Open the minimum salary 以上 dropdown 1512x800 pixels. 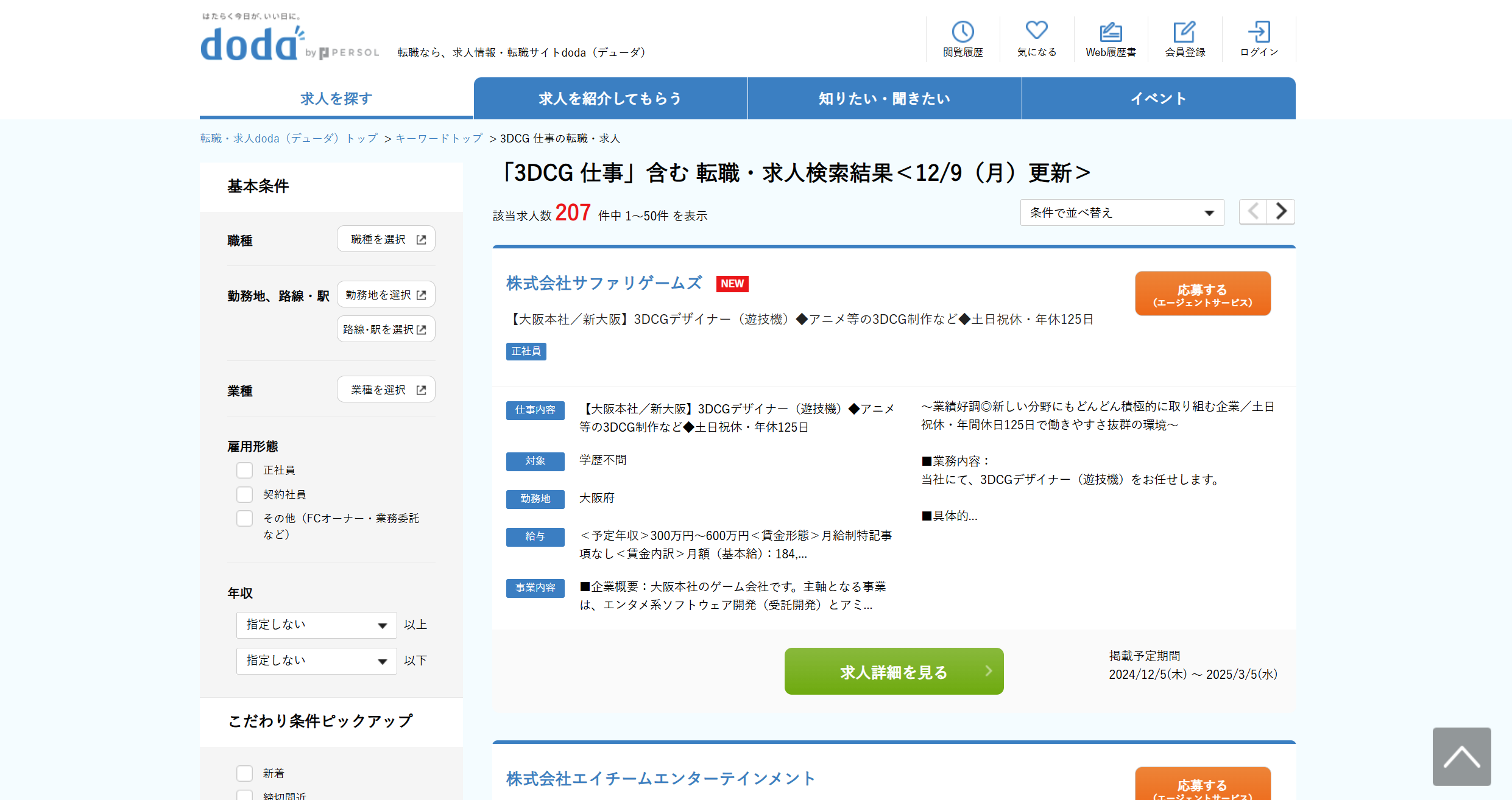(x=317, y=625)
